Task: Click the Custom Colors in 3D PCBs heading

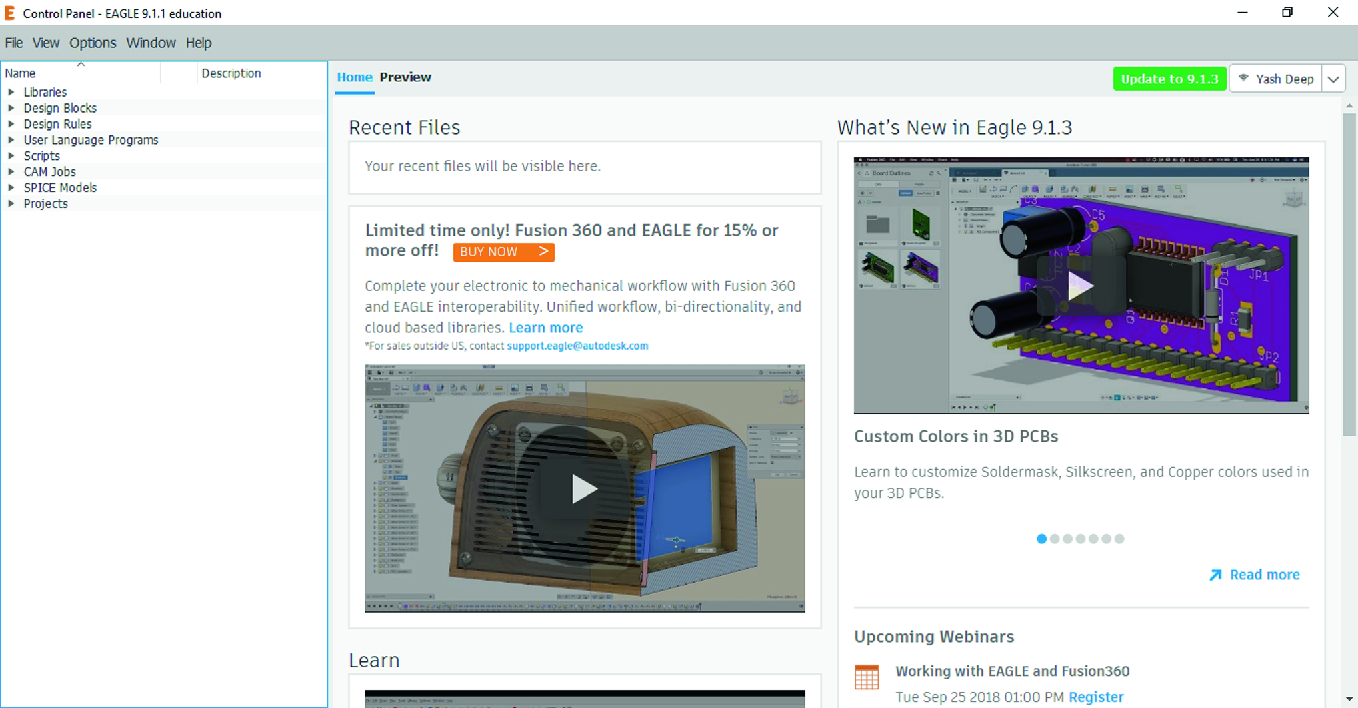Action: tap(956, 437)
